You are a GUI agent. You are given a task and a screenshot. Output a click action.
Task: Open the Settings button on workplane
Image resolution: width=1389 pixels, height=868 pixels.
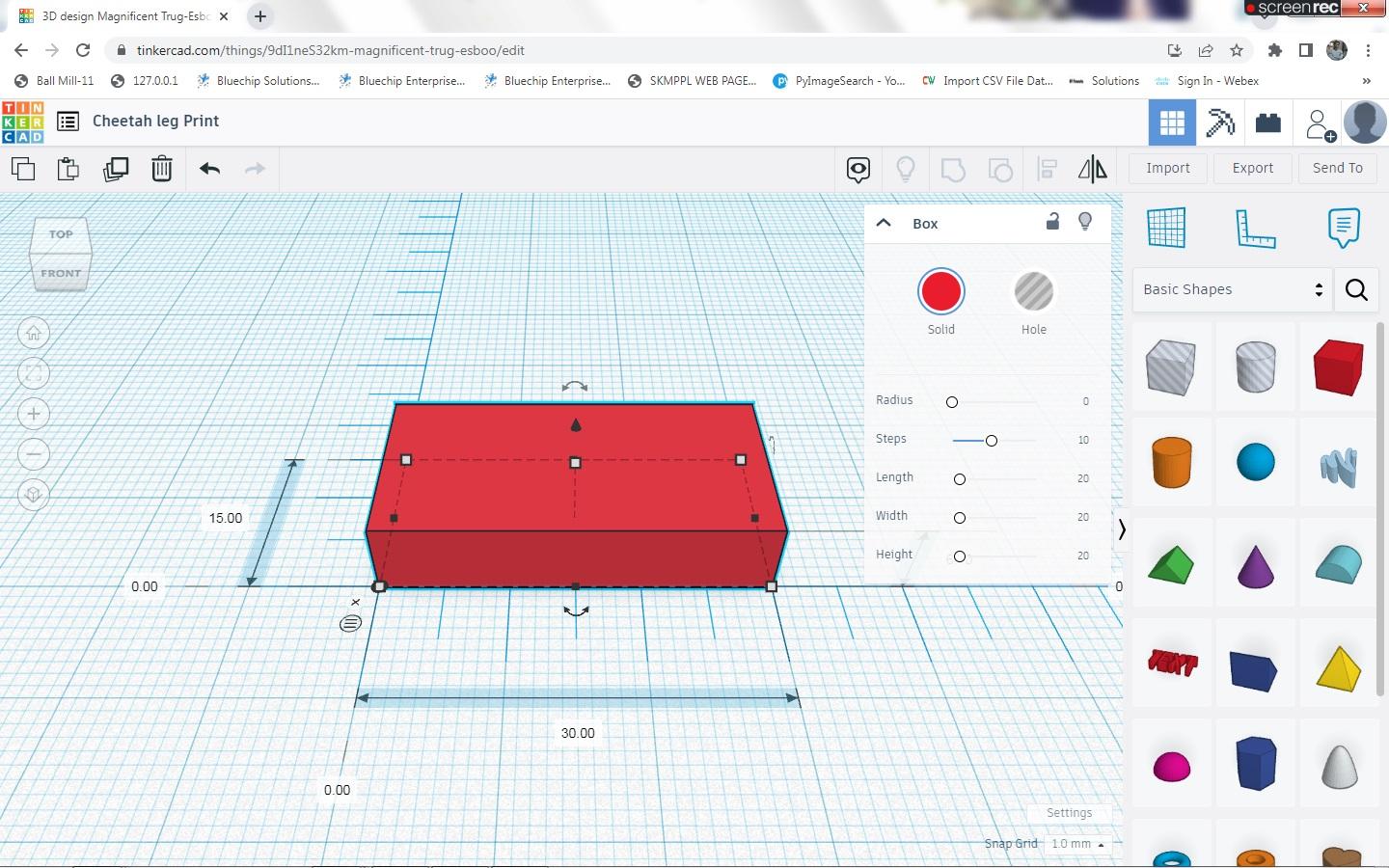1069,813
